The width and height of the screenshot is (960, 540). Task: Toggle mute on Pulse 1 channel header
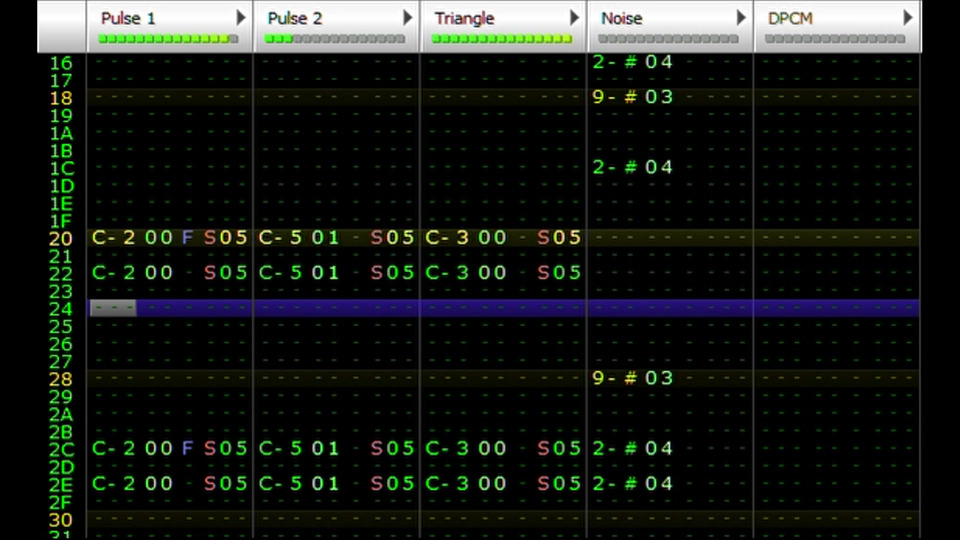coord(128,18)
